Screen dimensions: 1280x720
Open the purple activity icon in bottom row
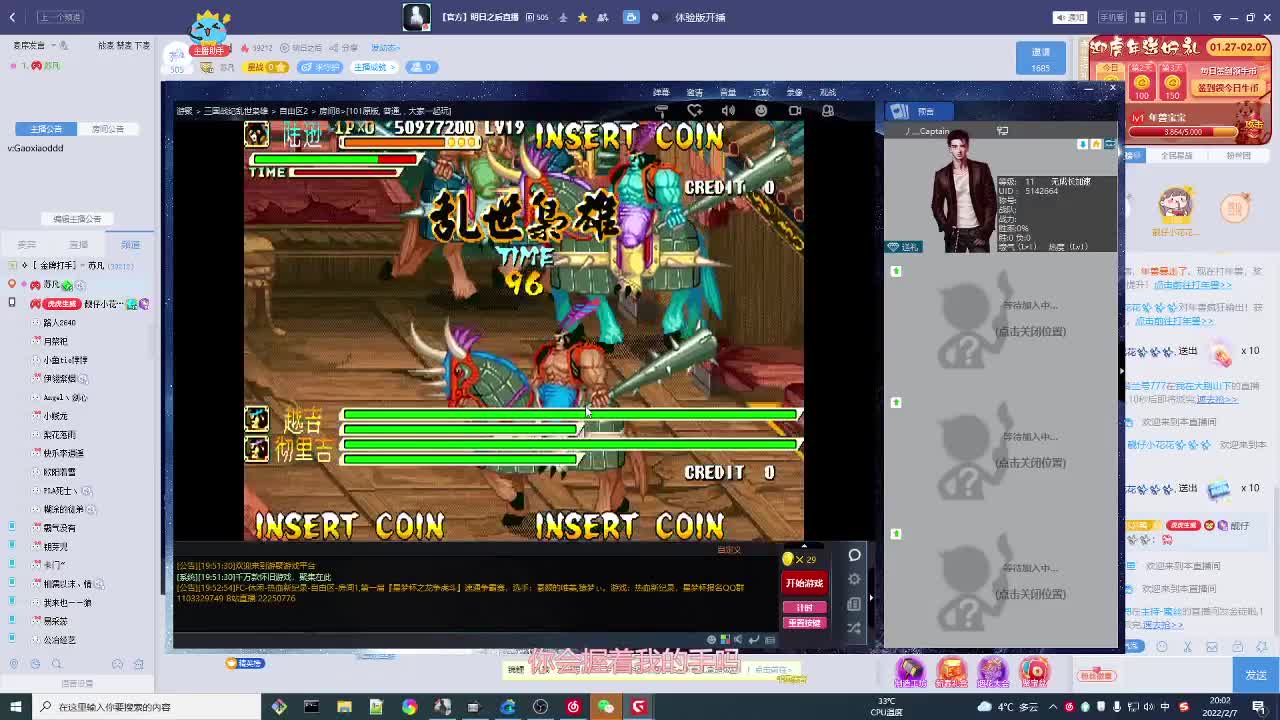(992, 671)
